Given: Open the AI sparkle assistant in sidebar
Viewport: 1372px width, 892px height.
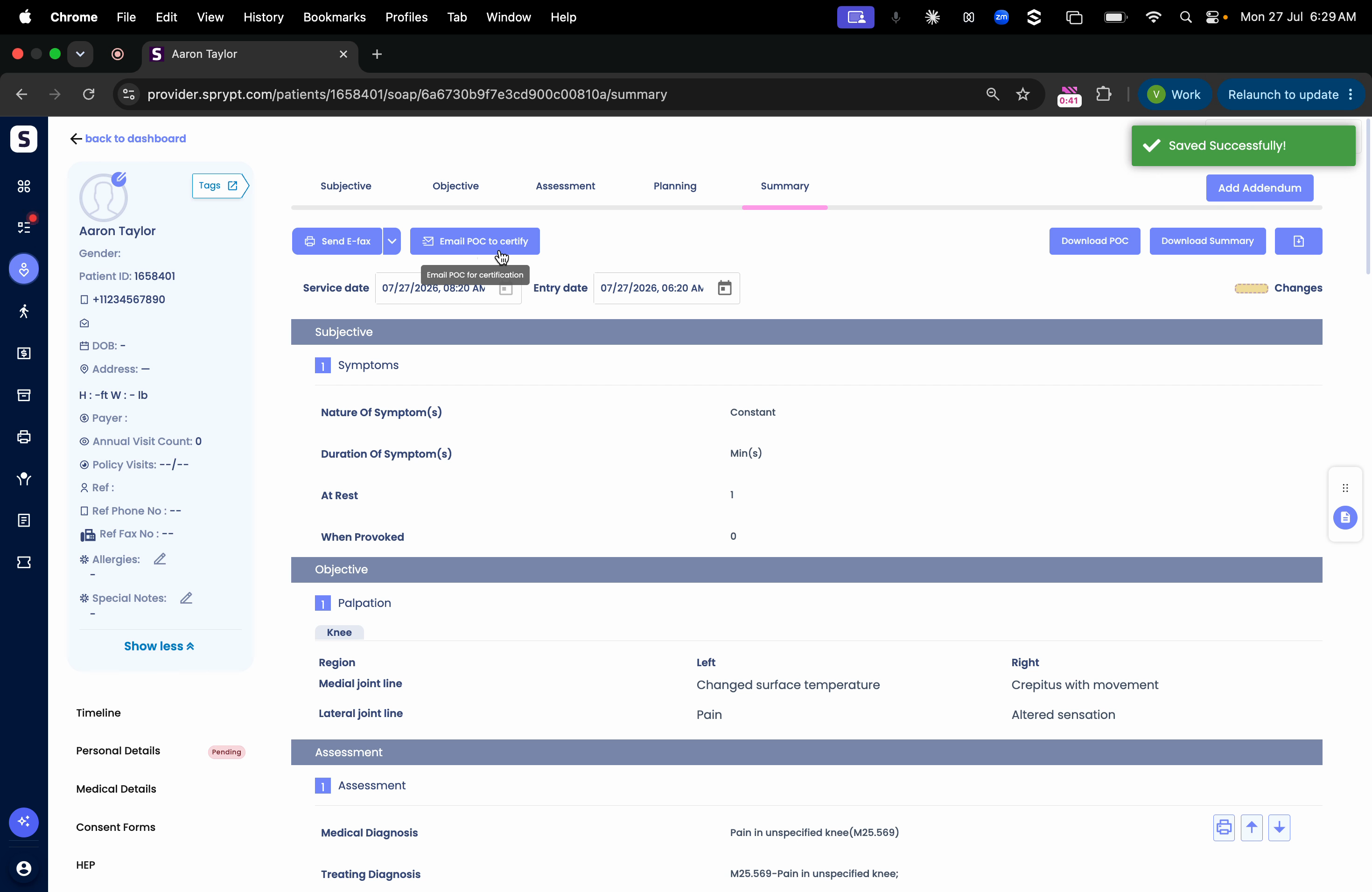Looking at the screenshot, I should click(24, 822).
